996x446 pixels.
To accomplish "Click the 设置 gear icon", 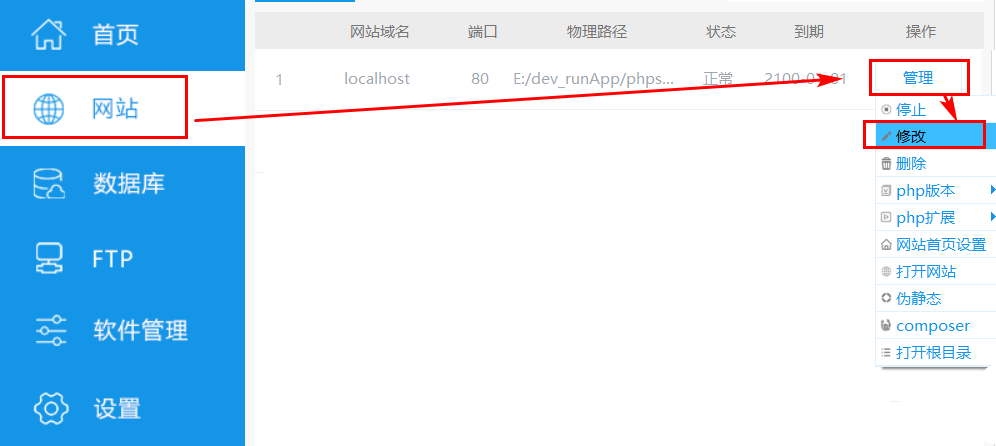I will click(50, 407).
